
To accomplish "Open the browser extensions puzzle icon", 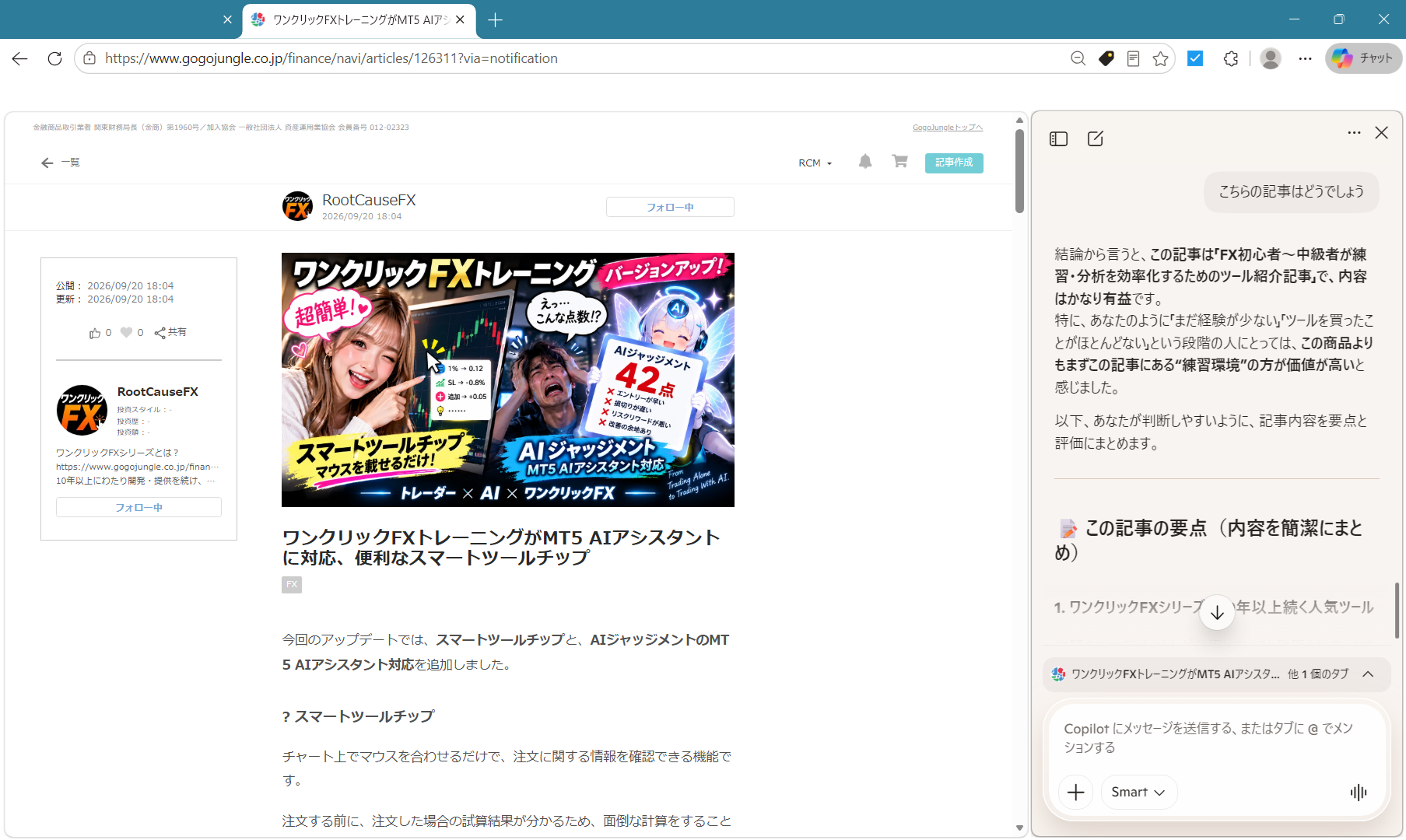I will coord(1231,58).
